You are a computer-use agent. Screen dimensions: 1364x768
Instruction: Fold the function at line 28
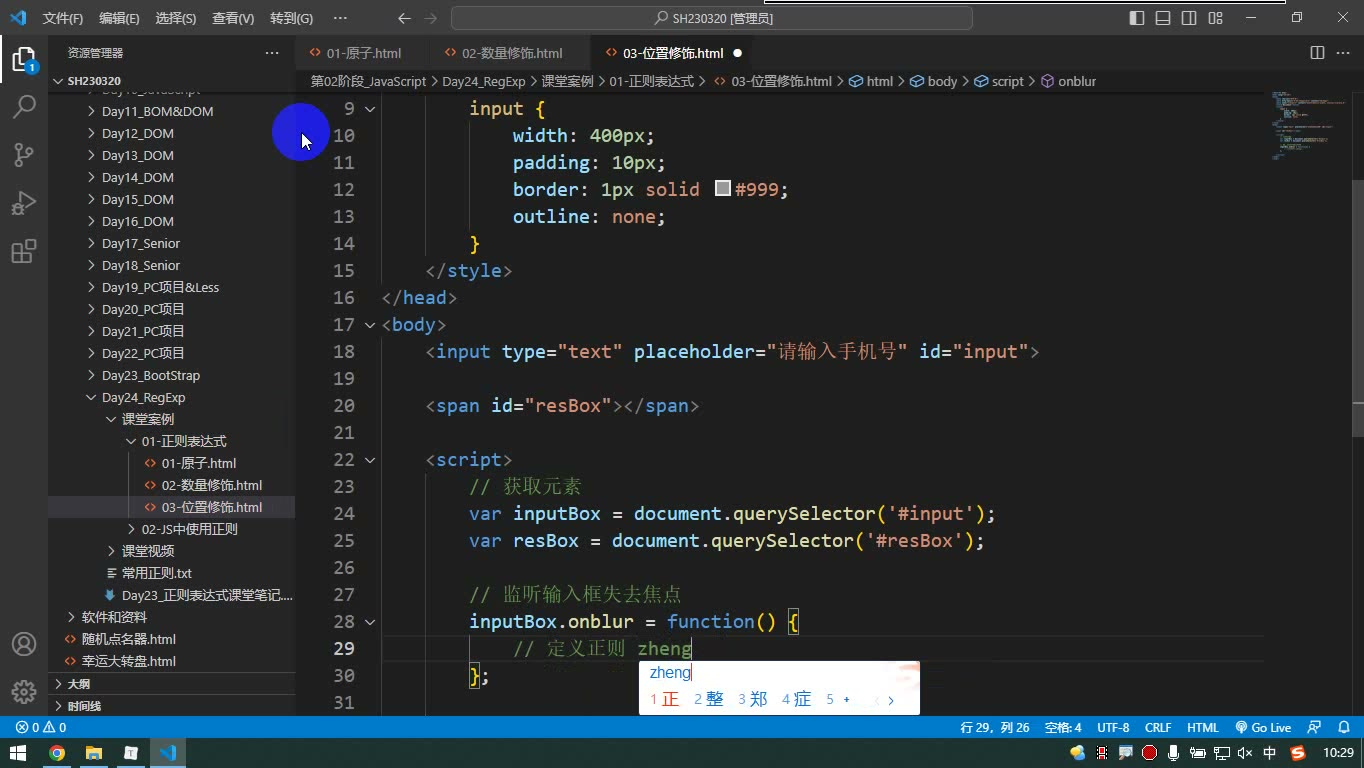[x=370, y=622]
